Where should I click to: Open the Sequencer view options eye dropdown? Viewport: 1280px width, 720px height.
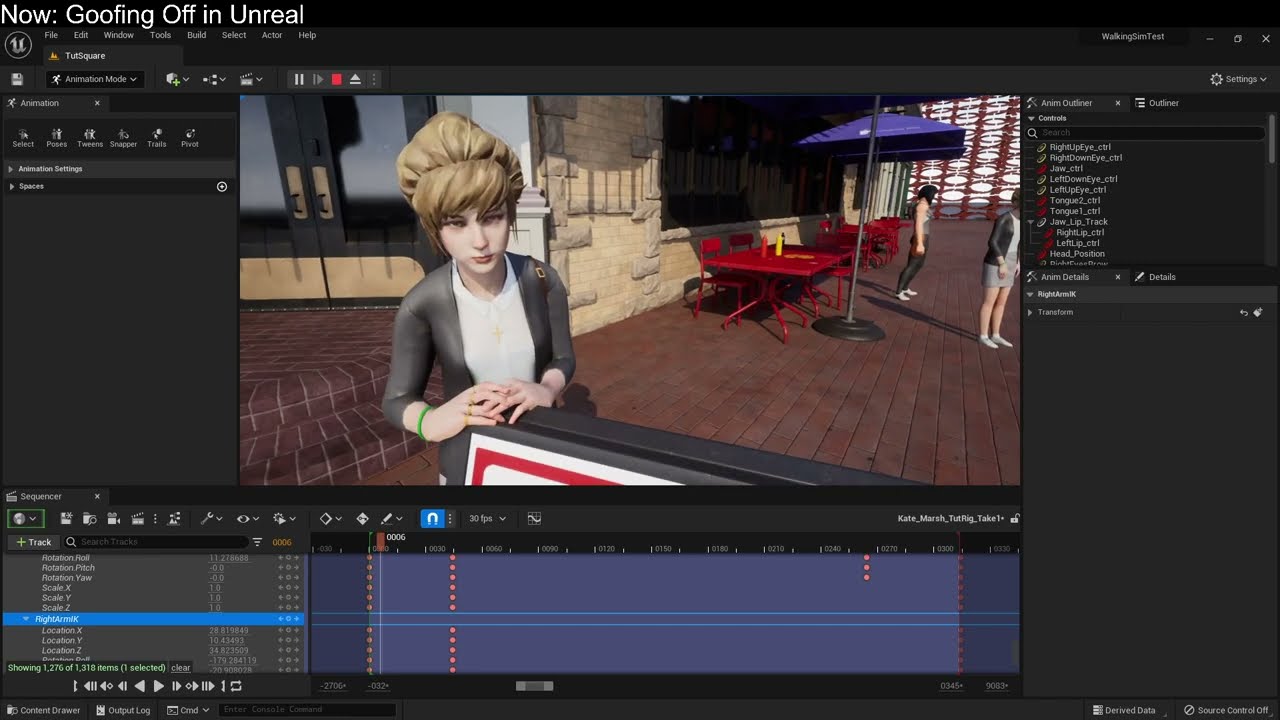point(247,518)
